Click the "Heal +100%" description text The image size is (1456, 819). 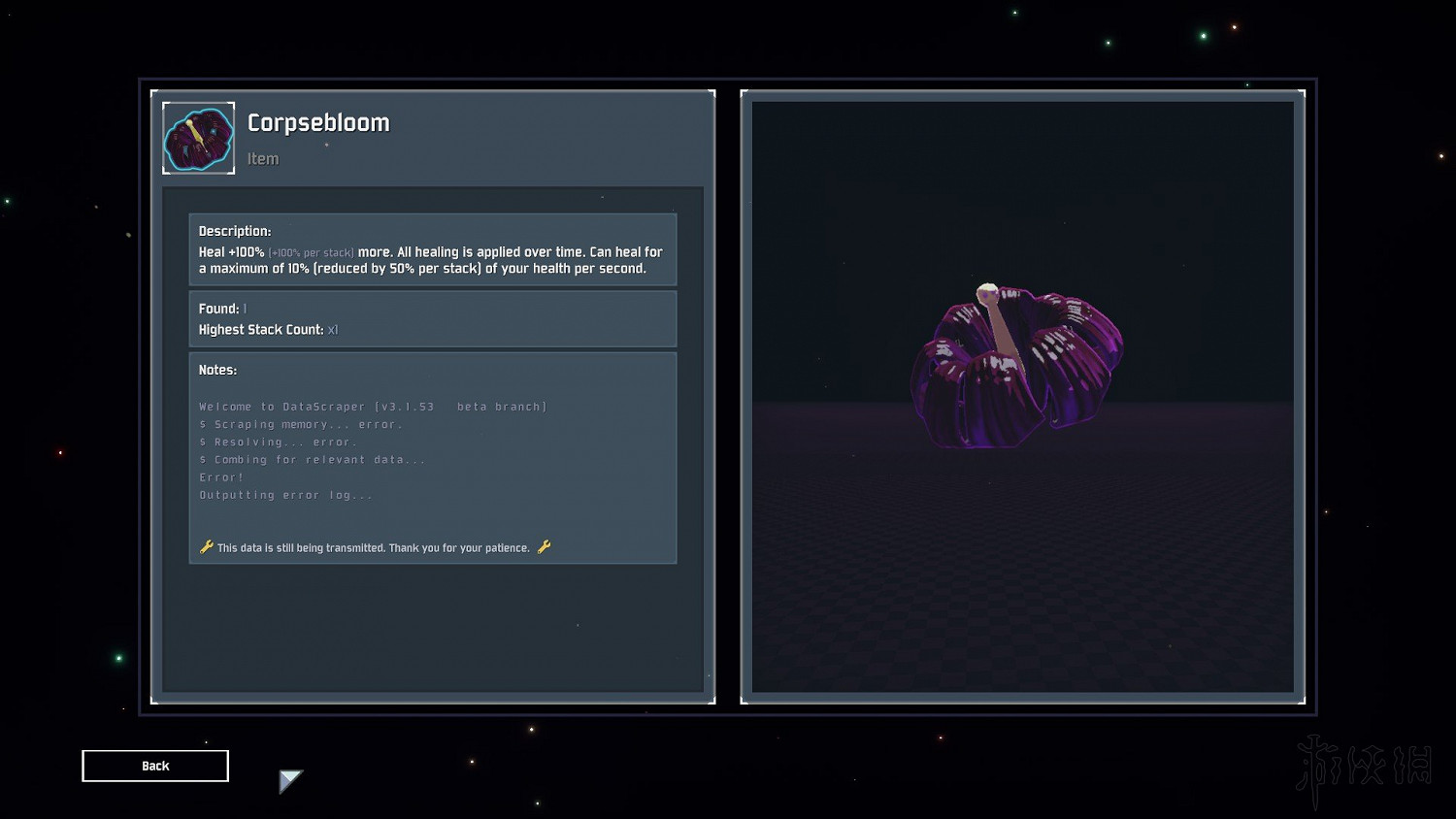point(231,252)
